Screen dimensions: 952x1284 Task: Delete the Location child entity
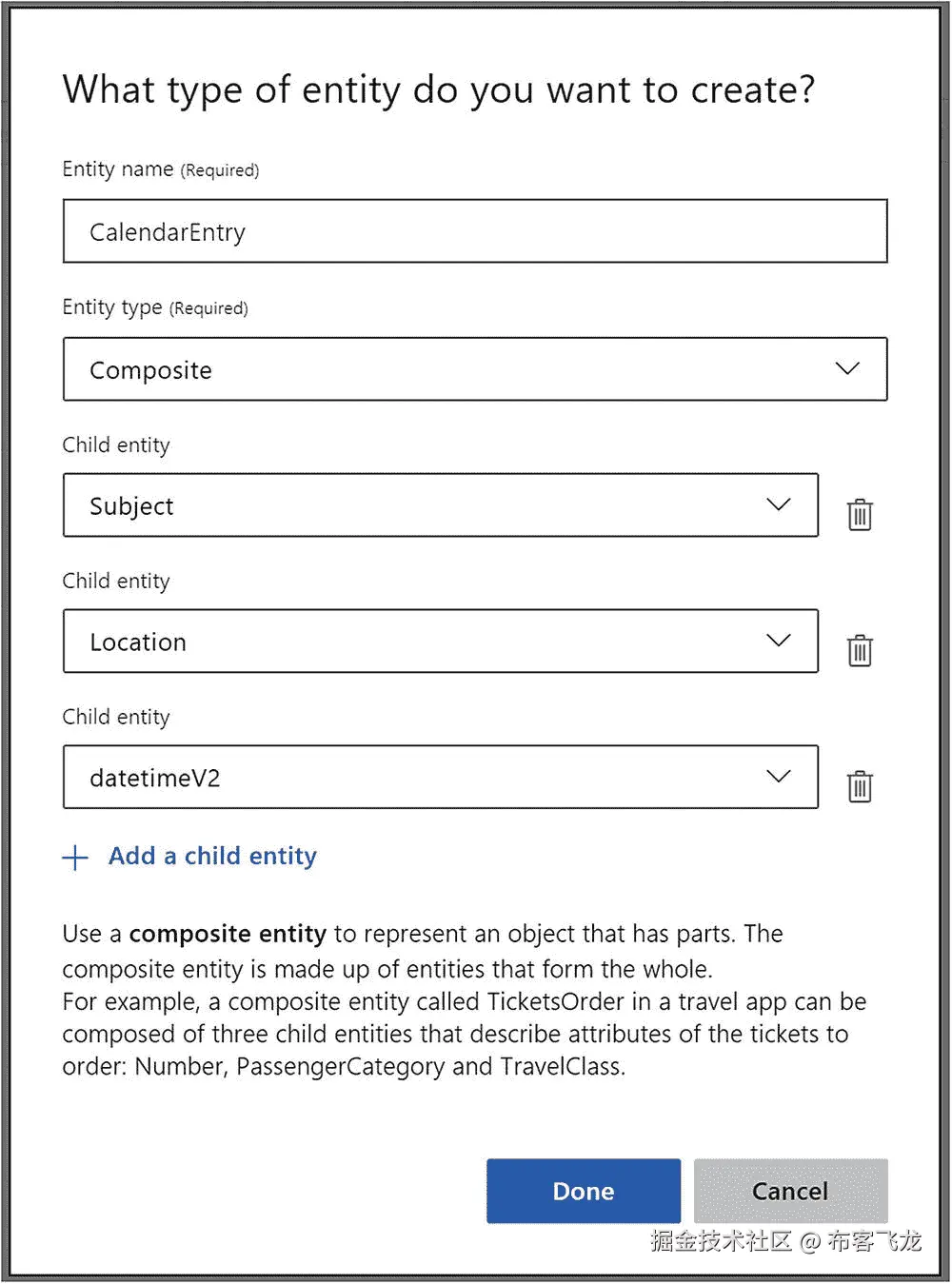pos(860,650)
